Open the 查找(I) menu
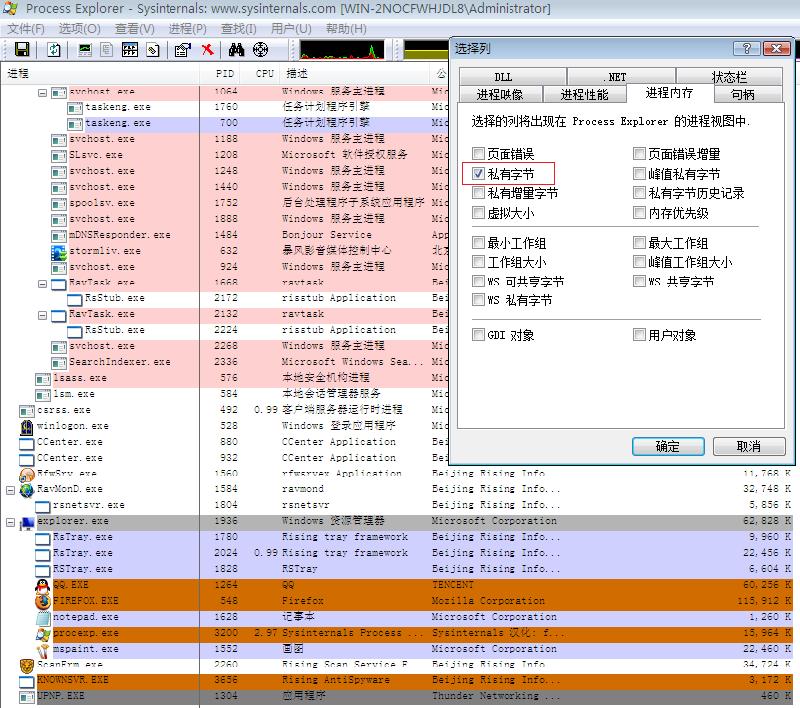 pyautogui.click(x=238, y=29)
